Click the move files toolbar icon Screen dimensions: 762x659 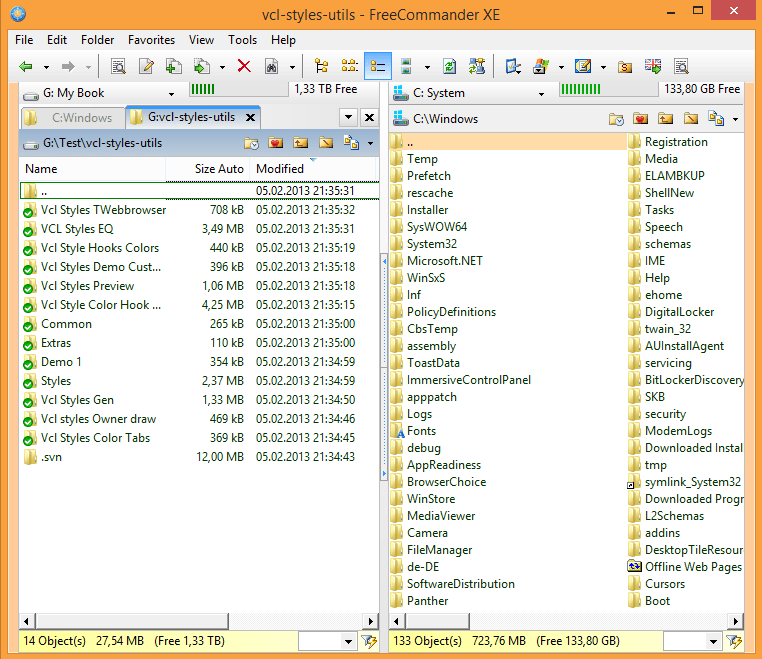coord(202,67)
